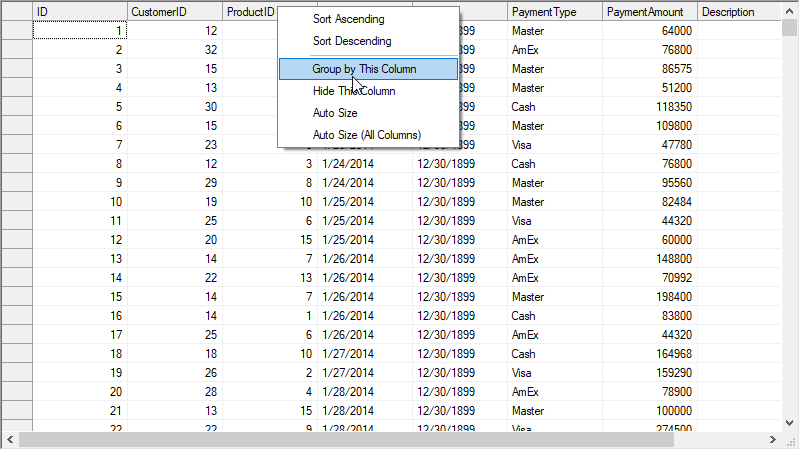Click PaymentAmount cell showing 198400
This screenshot has width=800, height=450.
click(x=650, y=297)
